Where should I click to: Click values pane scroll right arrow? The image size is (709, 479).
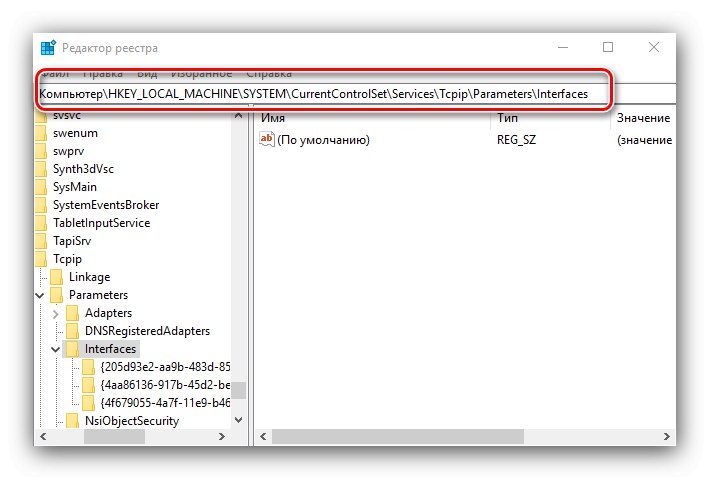(x=666, y=436)
